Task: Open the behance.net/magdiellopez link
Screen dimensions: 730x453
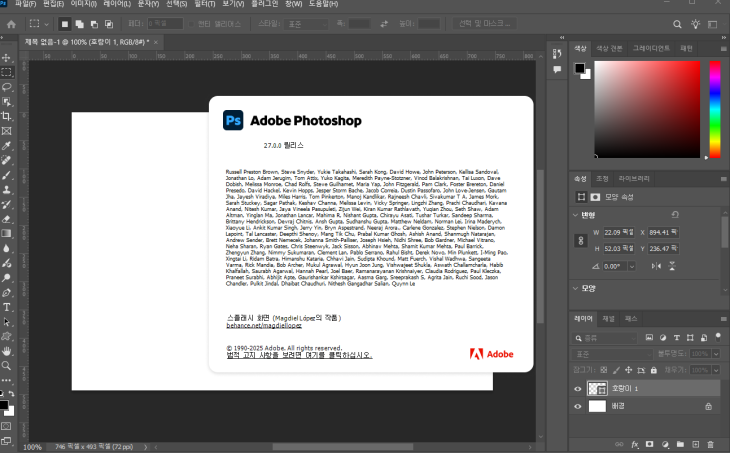Action: pyautogui.click(x=264, y=326)
